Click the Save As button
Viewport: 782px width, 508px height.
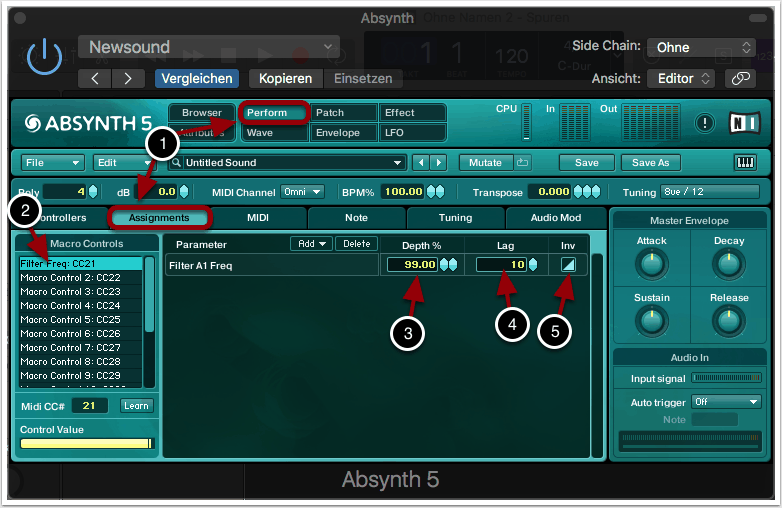click(x=650, y=162)
